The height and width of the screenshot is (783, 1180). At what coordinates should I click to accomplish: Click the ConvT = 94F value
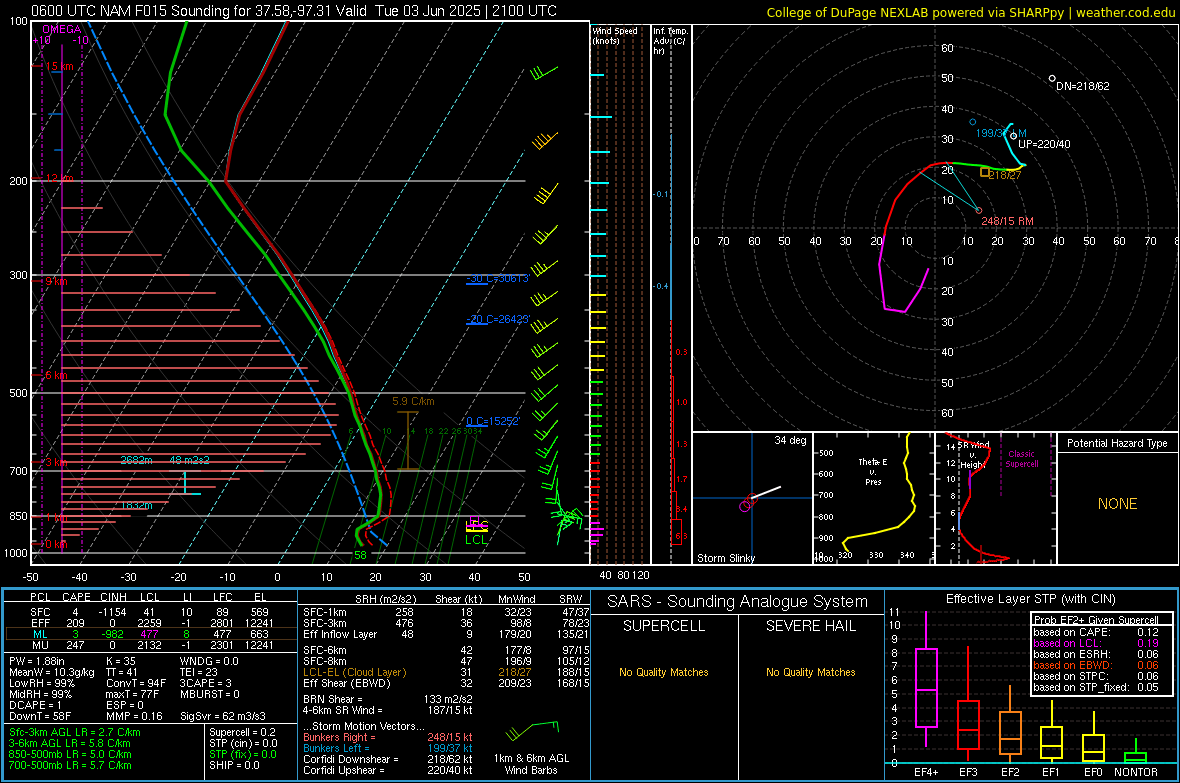pyautogui.click(x=136, y=683)
